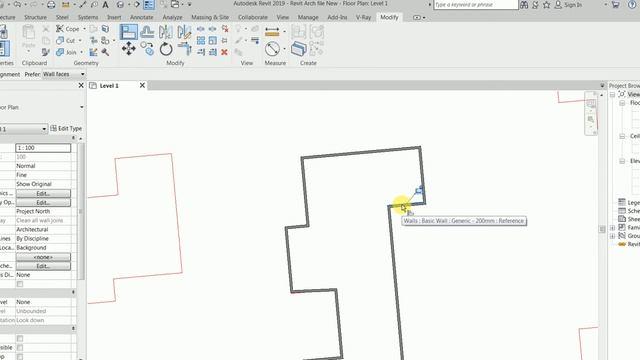This screenshot has width=640, height=360.
Task: Click the Create Similar icon
Action: 298,49
